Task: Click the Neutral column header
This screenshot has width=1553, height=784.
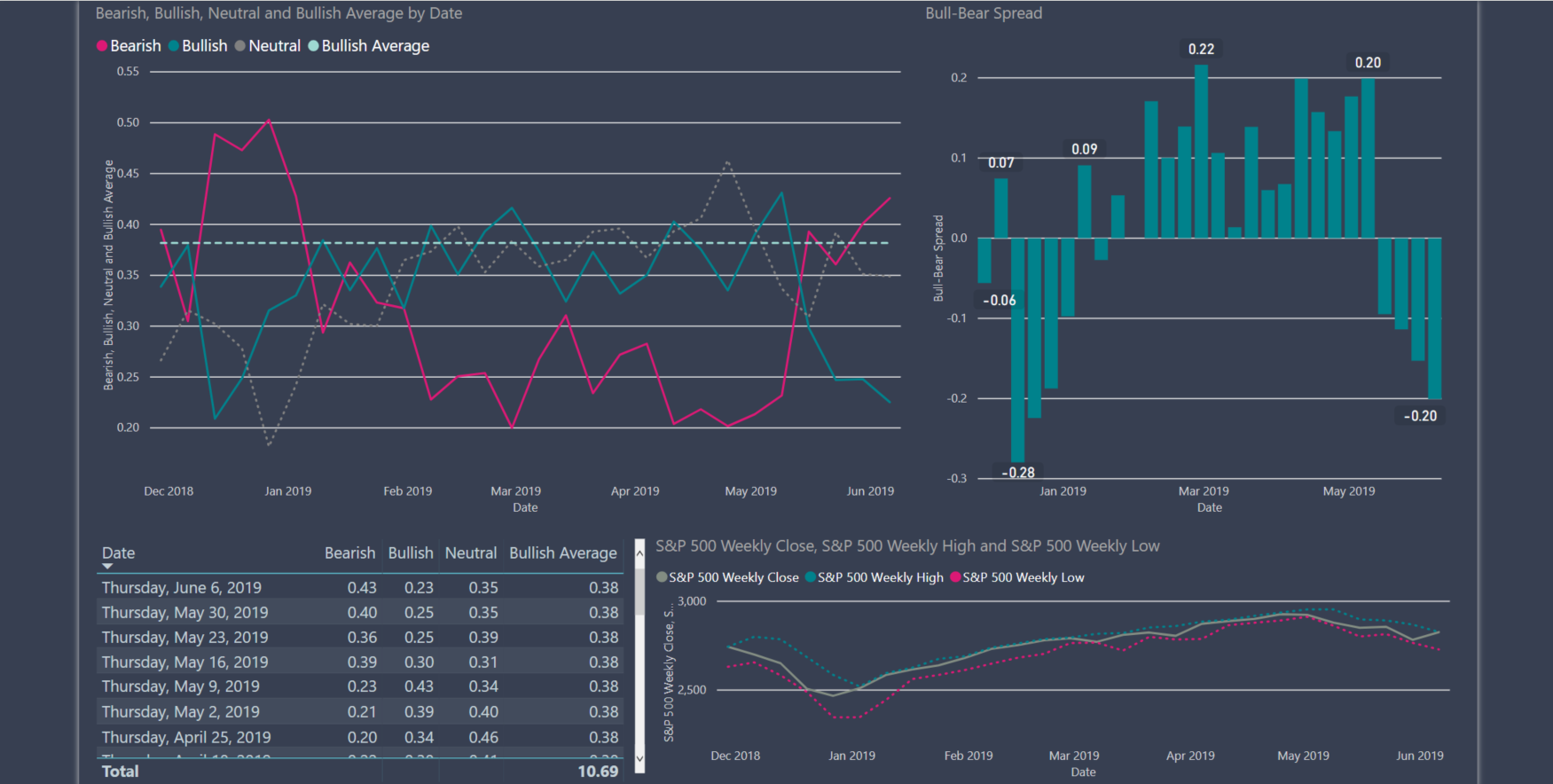Action: click(470, 553)
